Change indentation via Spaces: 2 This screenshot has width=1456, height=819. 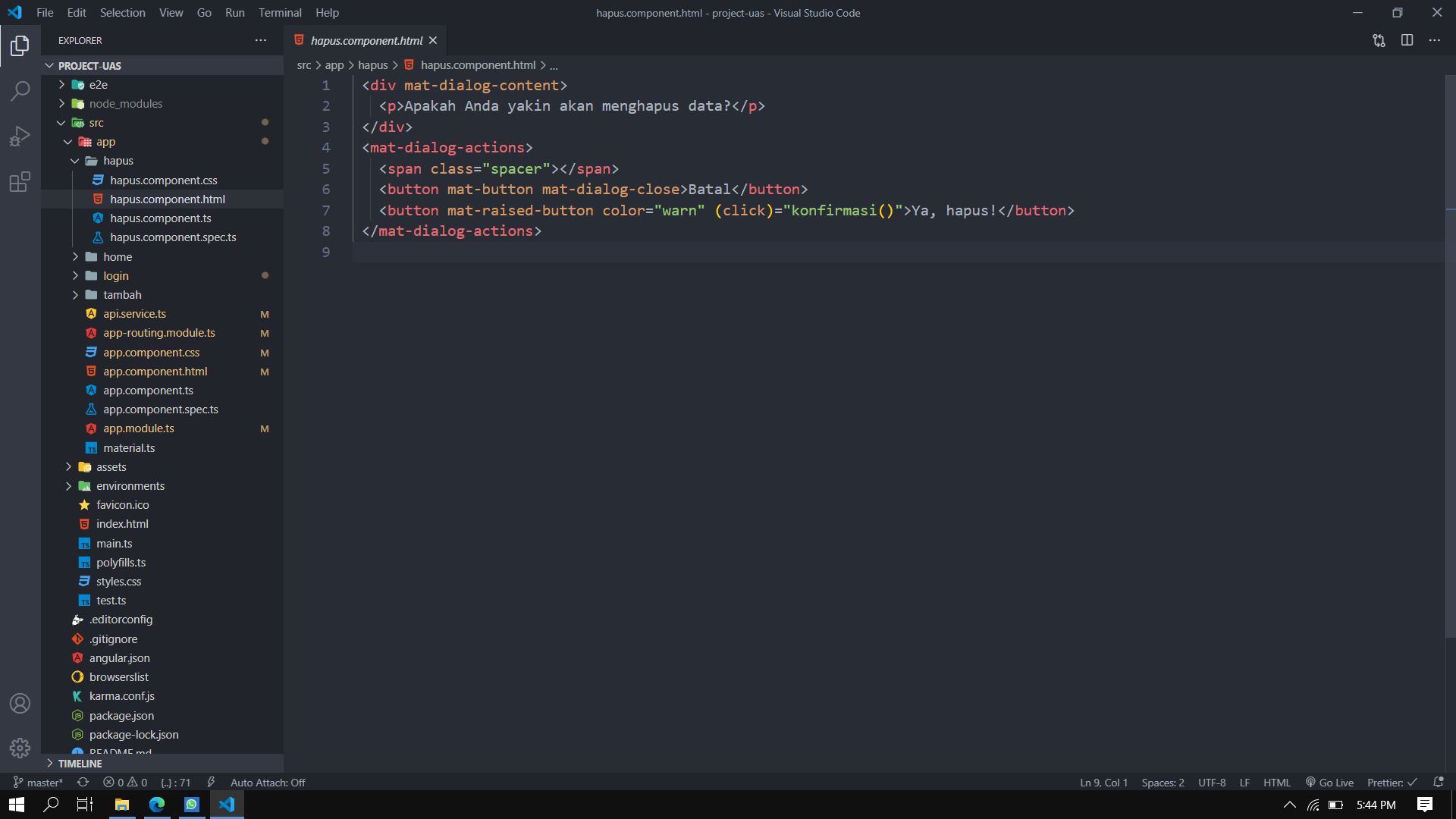[x=1163, y=783]
